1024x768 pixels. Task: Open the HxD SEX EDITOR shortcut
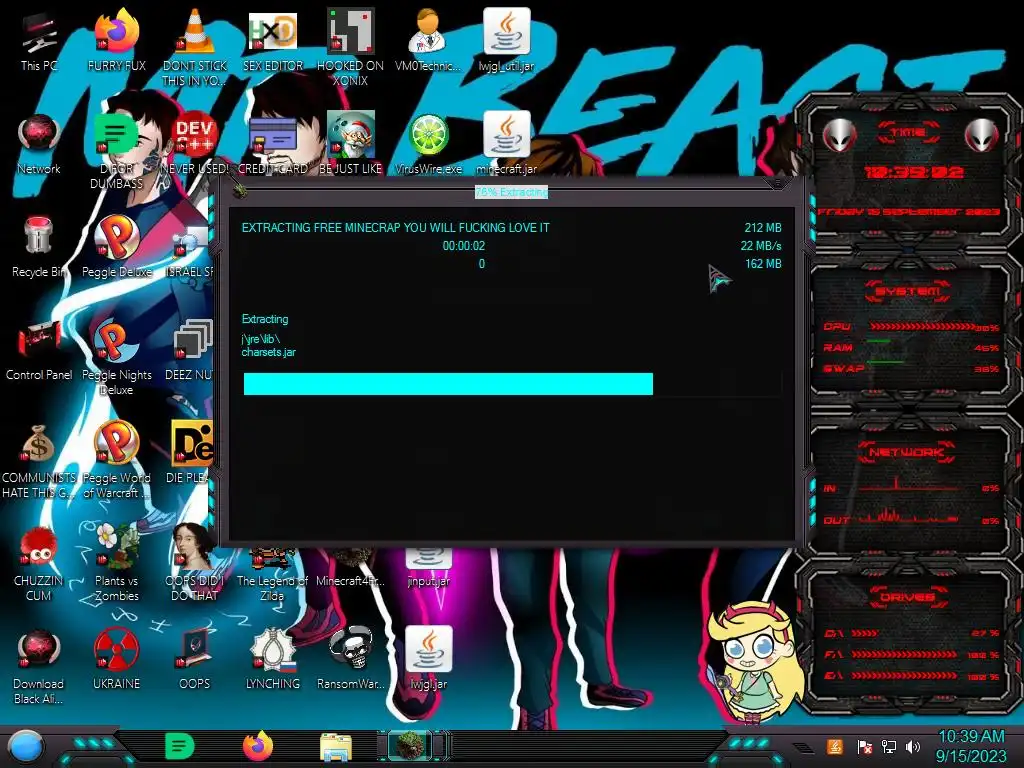click(x=272, y=41)
